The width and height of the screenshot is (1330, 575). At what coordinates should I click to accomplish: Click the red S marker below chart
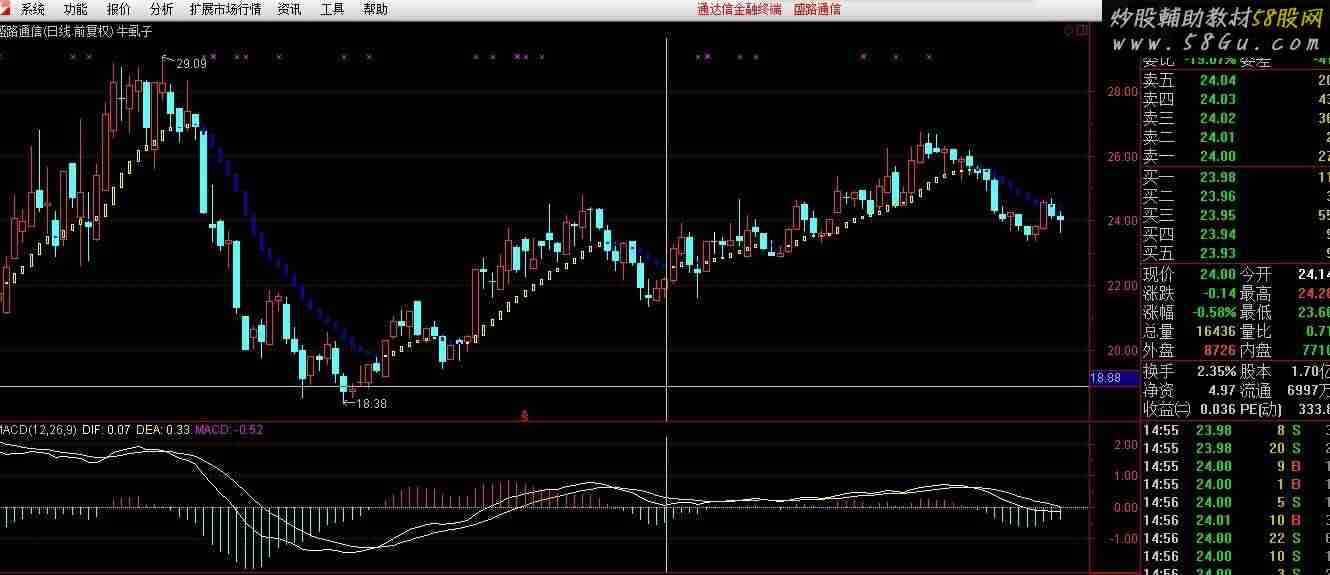pos(524,414)
